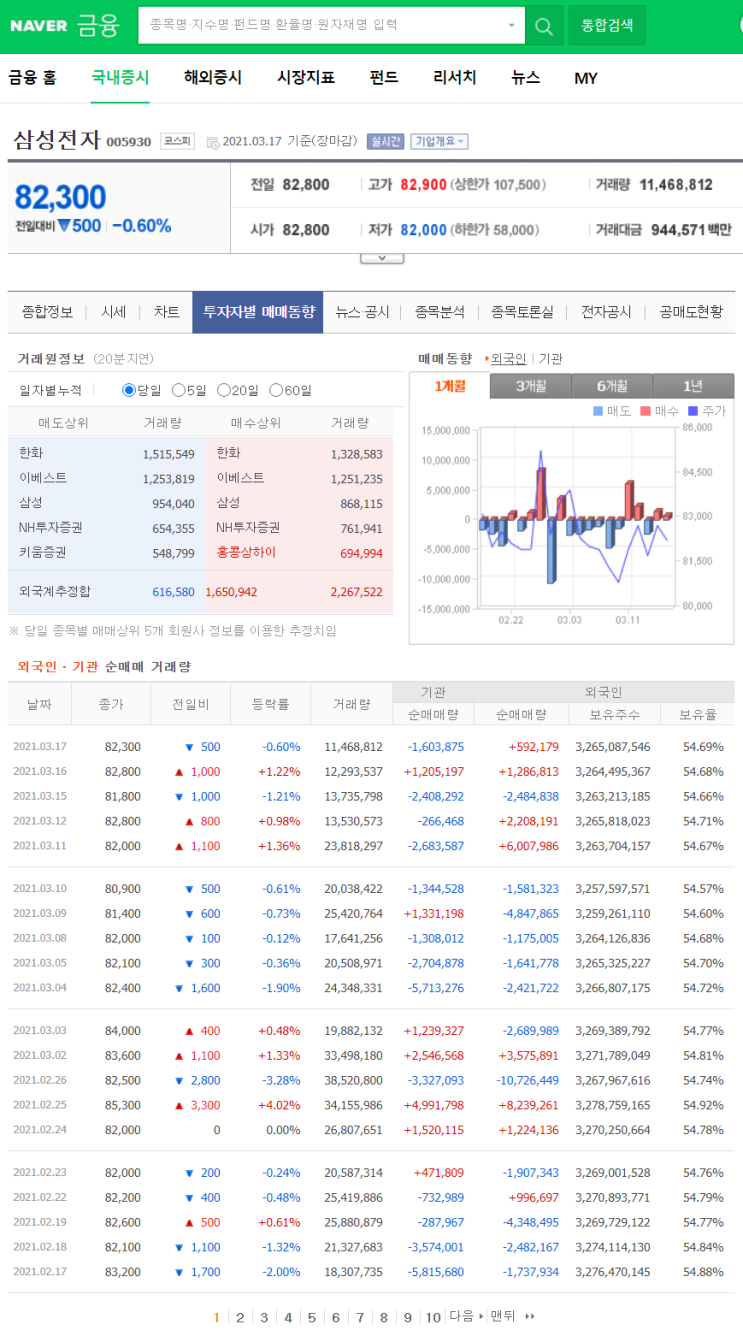
Task: Click the calendar icon beside 2021.03.17
Action: coord(213,142)
